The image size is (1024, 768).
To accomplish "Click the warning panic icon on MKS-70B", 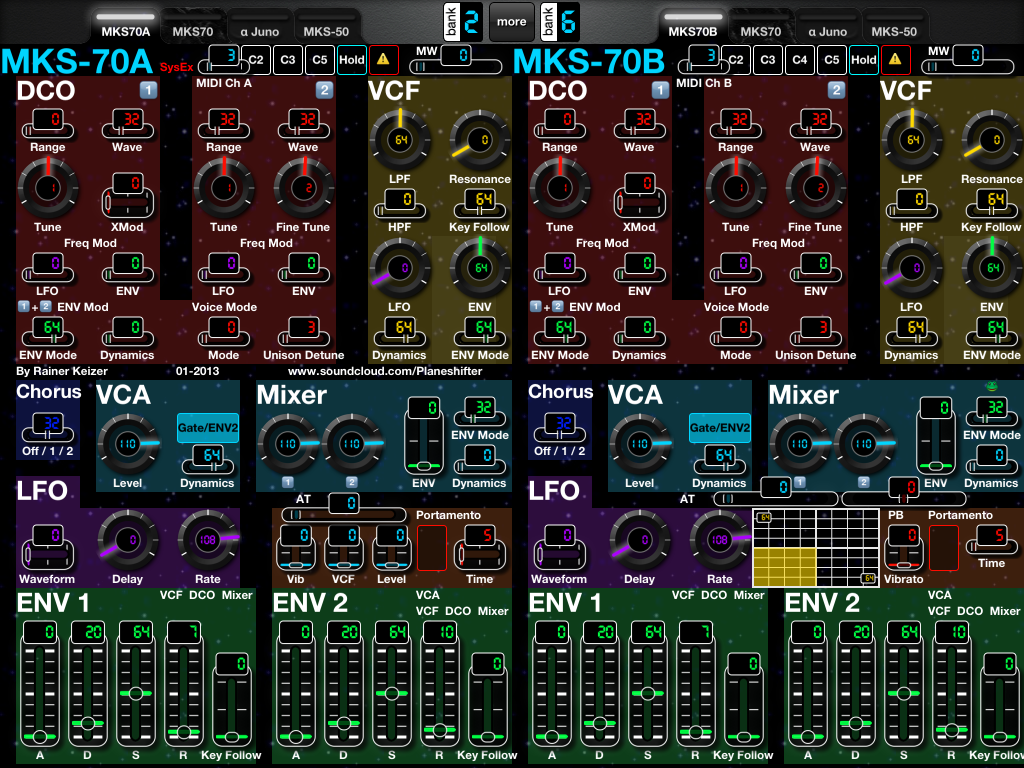I will pyautogui.click(x=895, y=59).
